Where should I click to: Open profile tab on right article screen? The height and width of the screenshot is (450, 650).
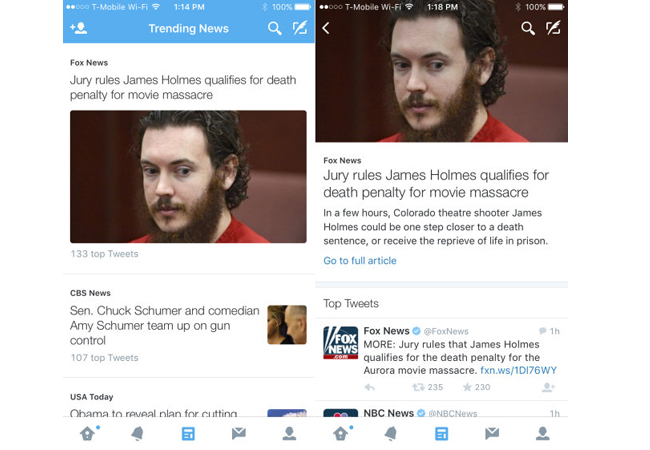[x=543, y=433]
